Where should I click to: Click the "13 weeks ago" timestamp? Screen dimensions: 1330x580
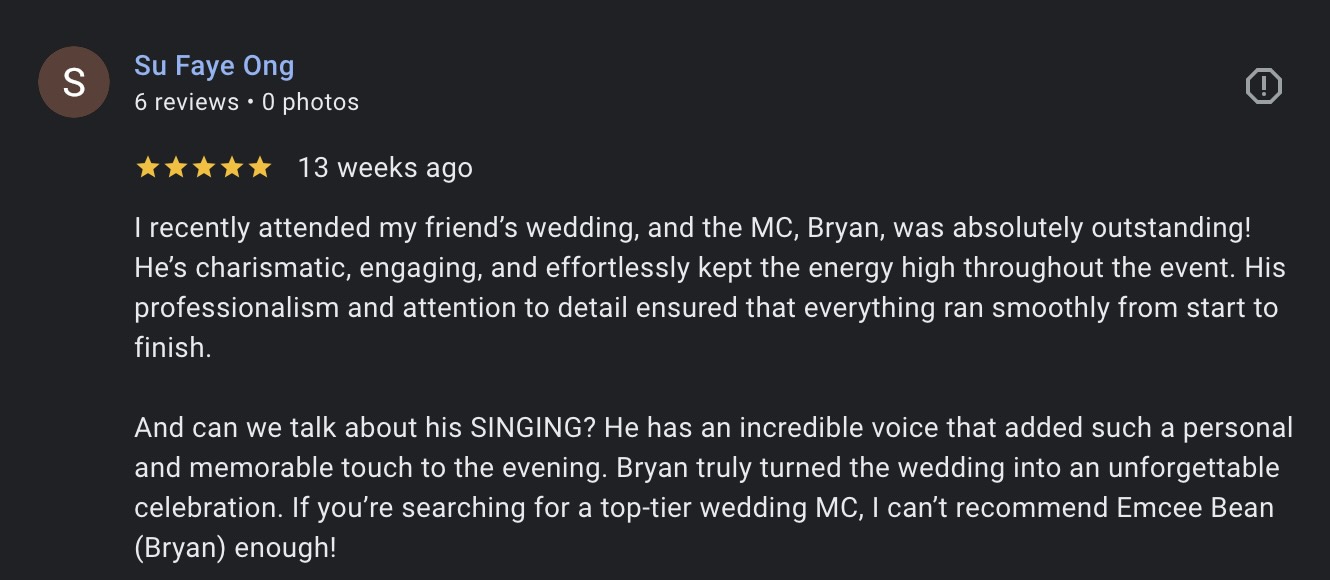385,168
